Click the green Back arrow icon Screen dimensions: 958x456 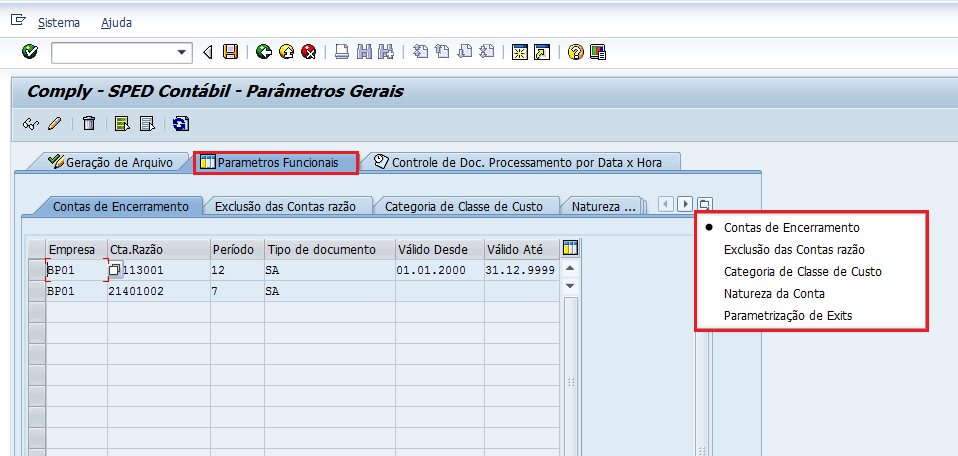point(263,52)
